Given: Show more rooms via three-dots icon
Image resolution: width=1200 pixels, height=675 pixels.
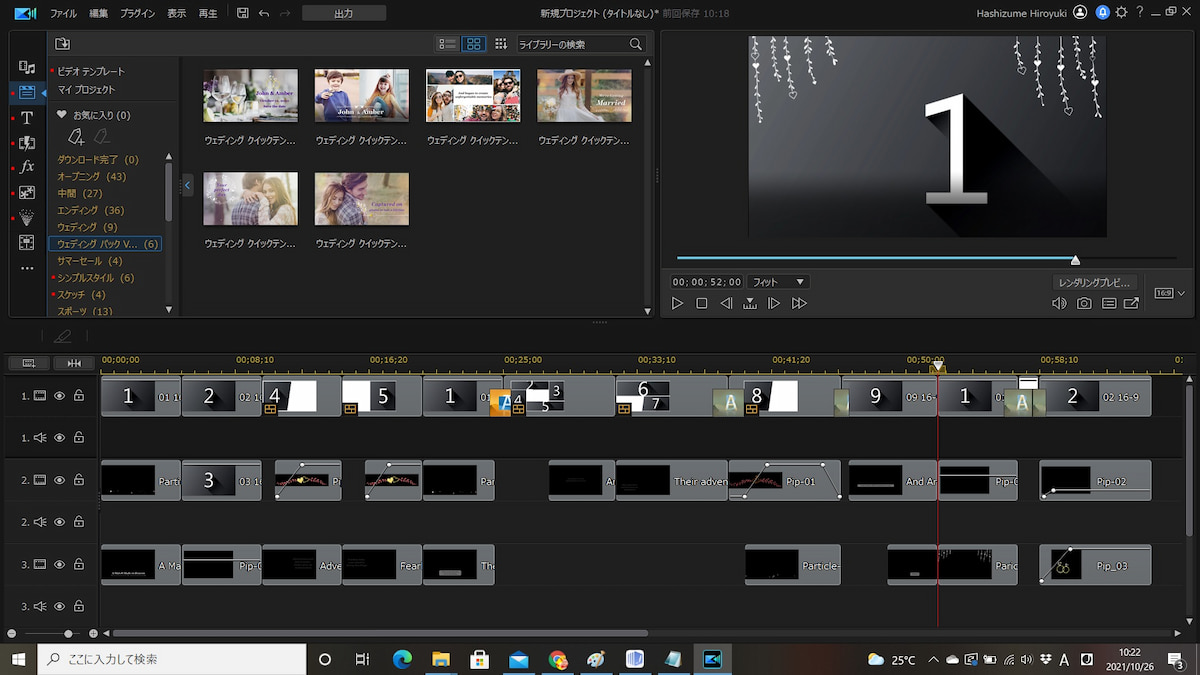Looking at the screenshot, I should click(x=27, y=268).
